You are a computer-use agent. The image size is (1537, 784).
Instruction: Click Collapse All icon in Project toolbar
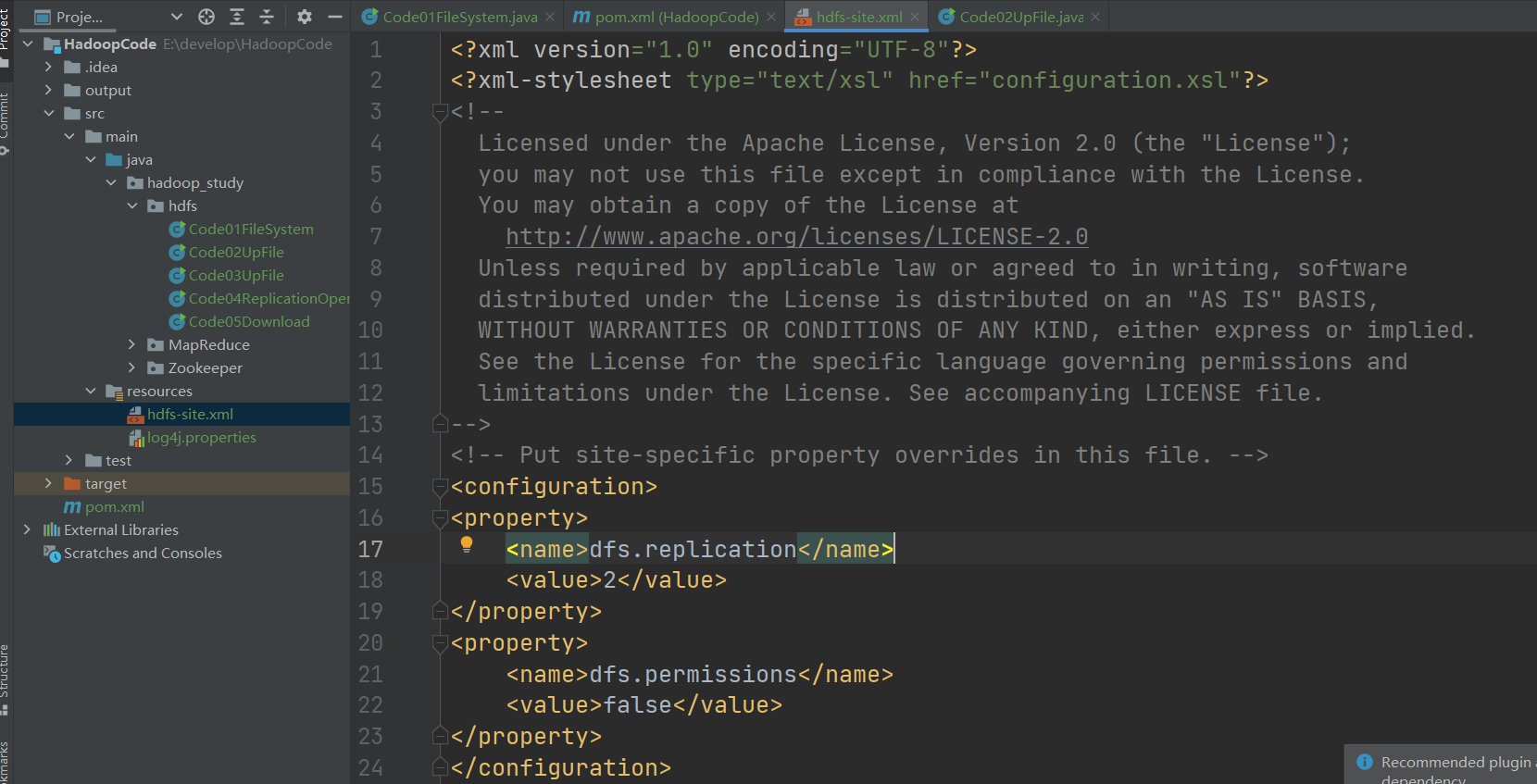click(267, 17)
